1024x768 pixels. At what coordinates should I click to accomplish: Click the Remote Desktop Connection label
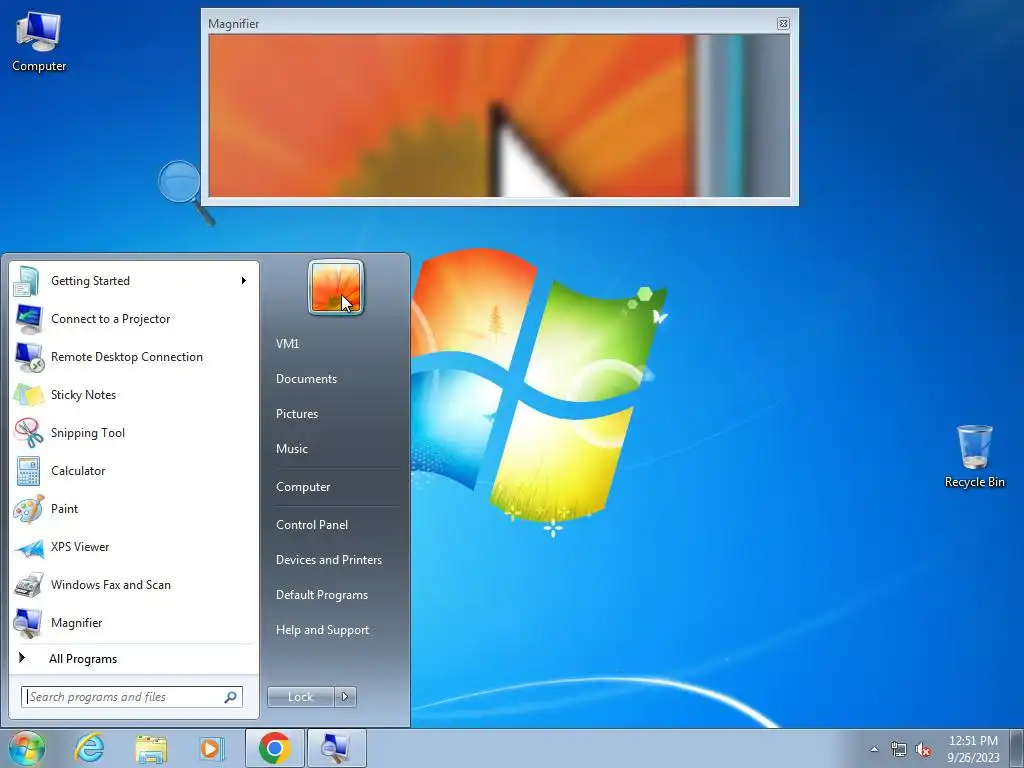click(x=127, y=357)
